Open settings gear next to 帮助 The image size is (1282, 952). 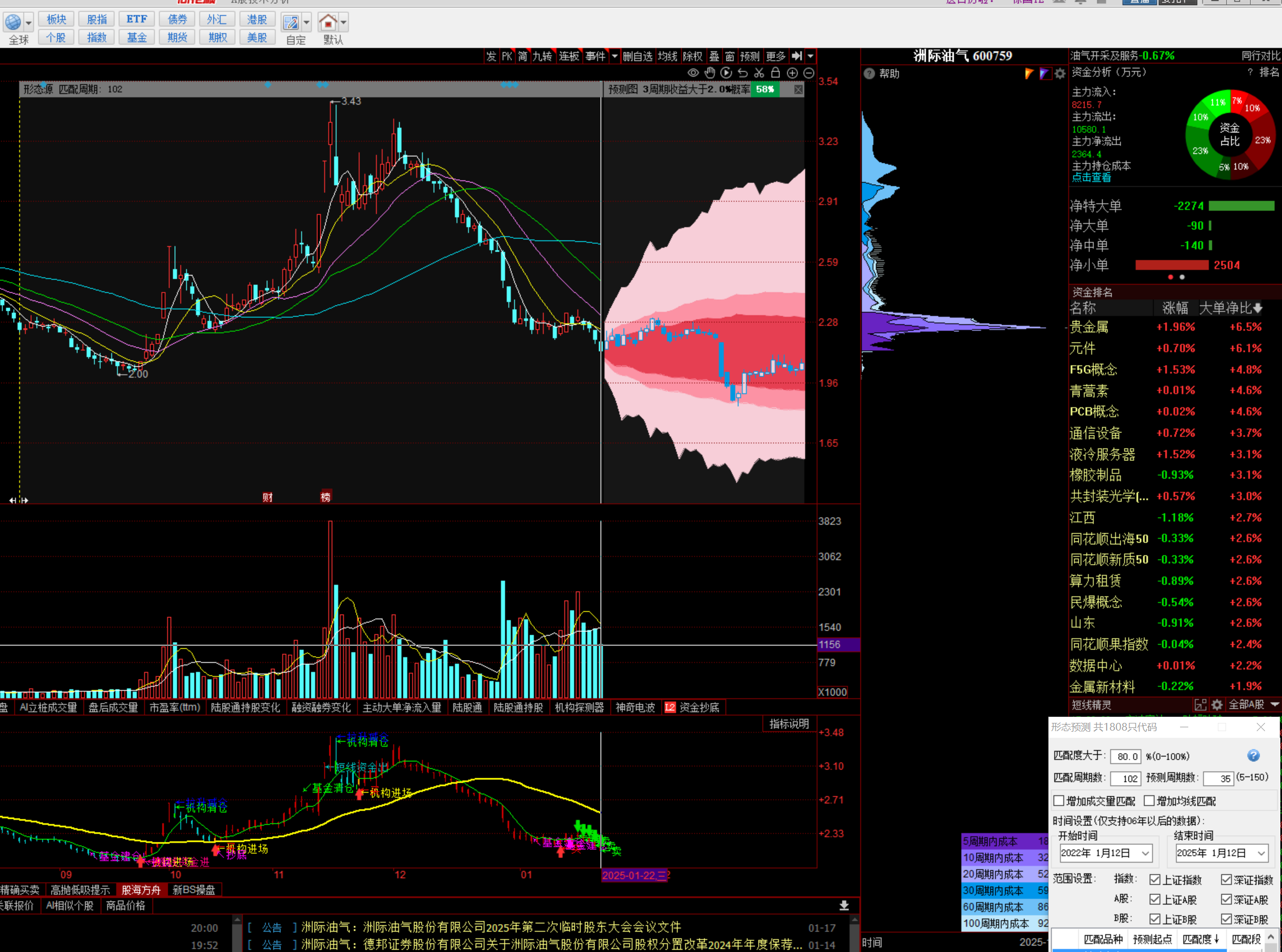click(1059, 74)
